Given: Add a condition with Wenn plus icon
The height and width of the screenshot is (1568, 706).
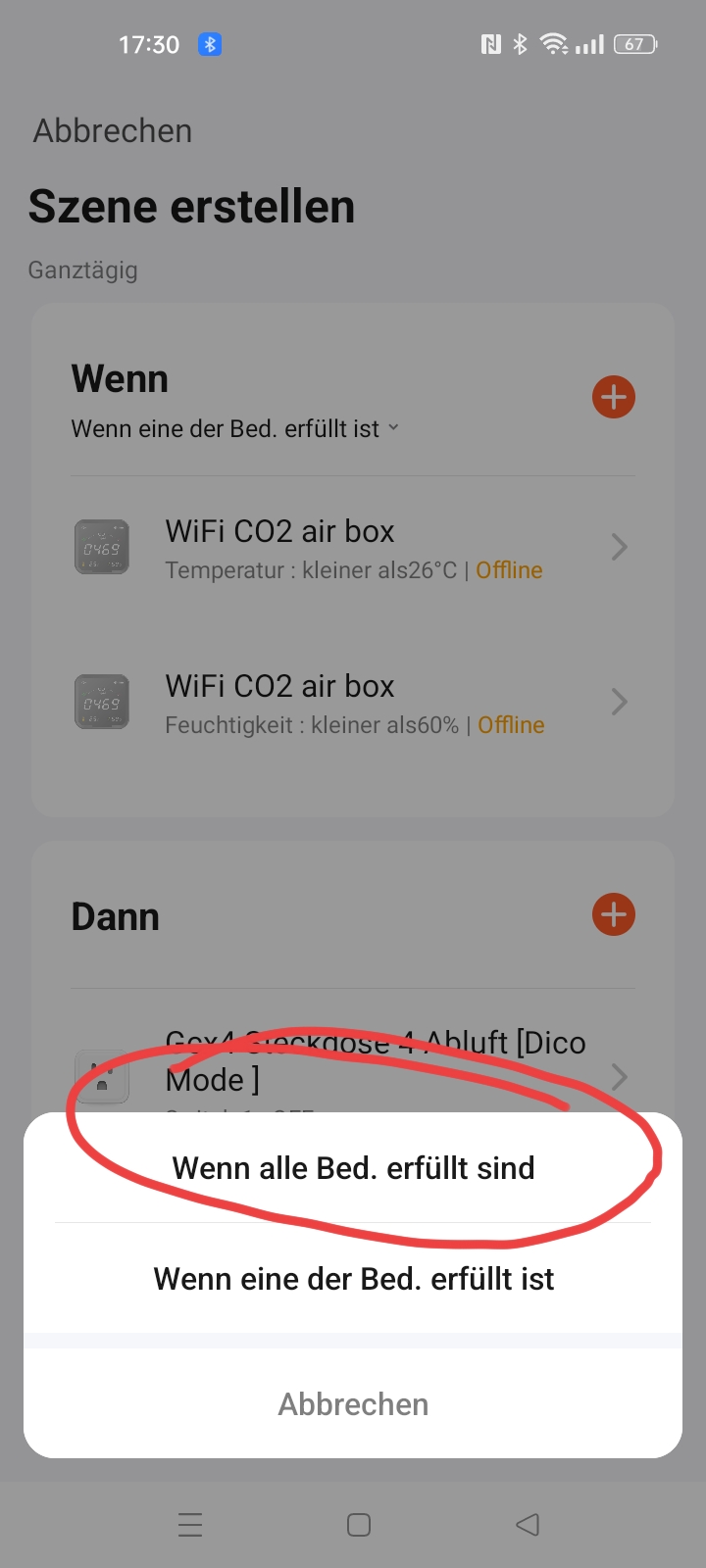Looking at the screenshot, I should click(614, 397).
